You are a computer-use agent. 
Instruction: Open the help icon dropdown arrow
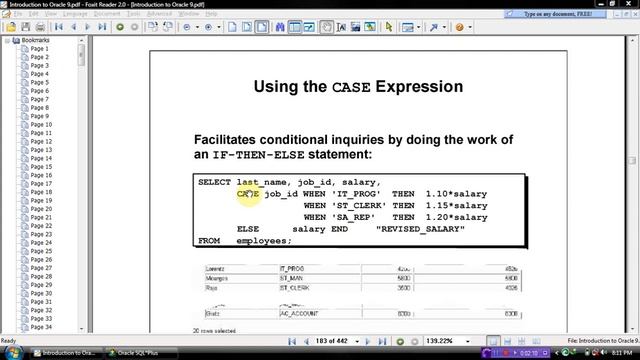tap(470, 27)
